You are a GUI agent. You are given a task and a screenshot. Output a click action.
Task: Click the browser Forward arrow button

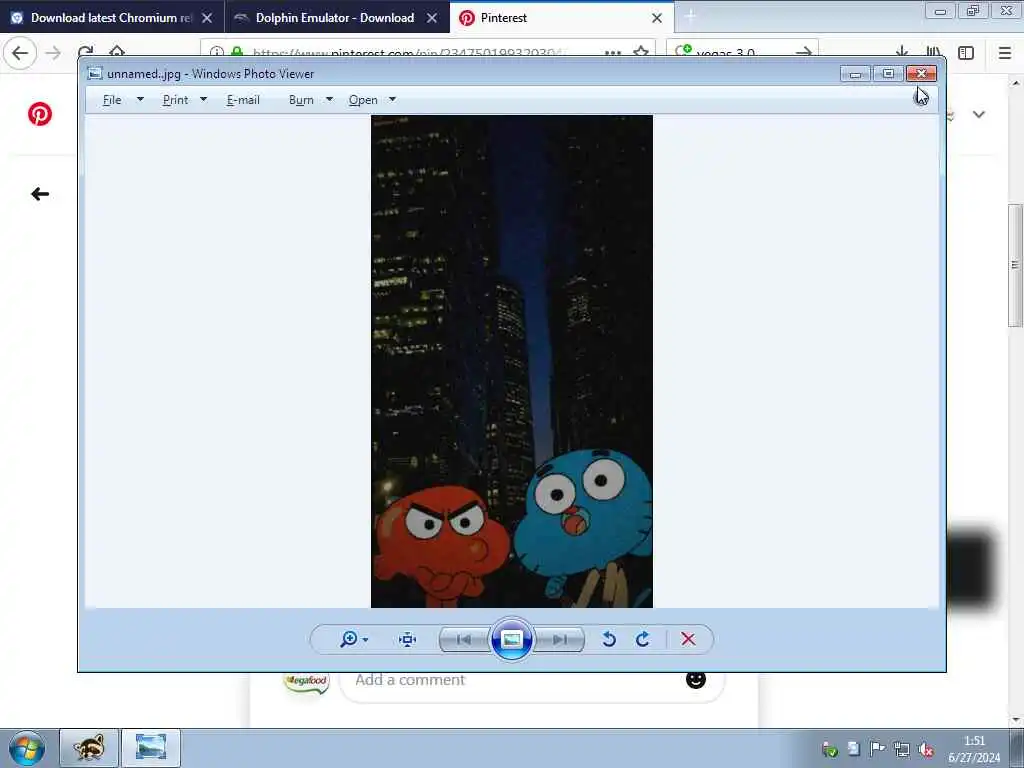coord(54,53)
